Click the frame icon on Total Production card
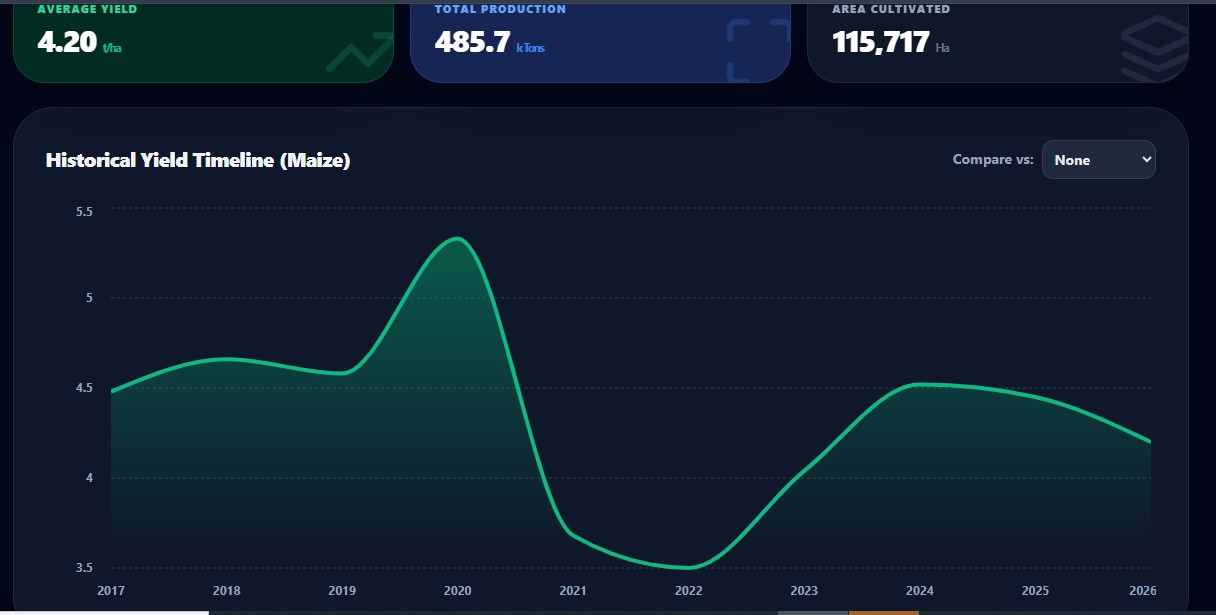Image resolution: width=1216 pixels, height=615 pixels. pos(757,50)
